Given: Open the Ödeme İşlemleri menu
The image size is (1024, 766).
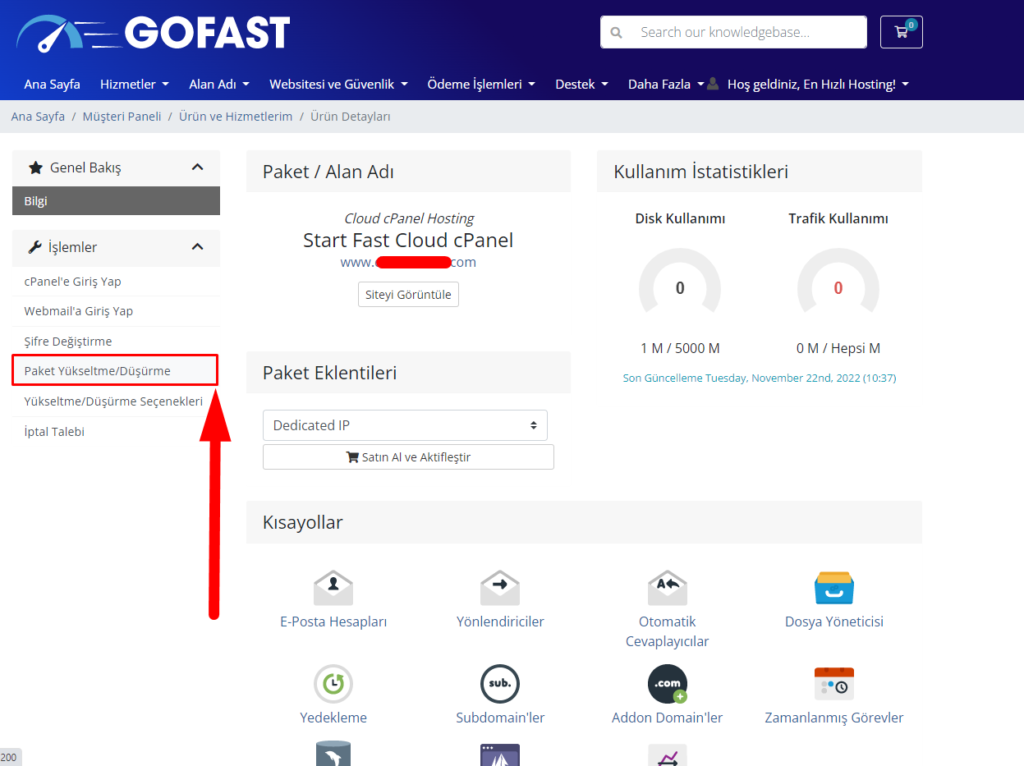Looking at the screenshot, I should point(481,85).
